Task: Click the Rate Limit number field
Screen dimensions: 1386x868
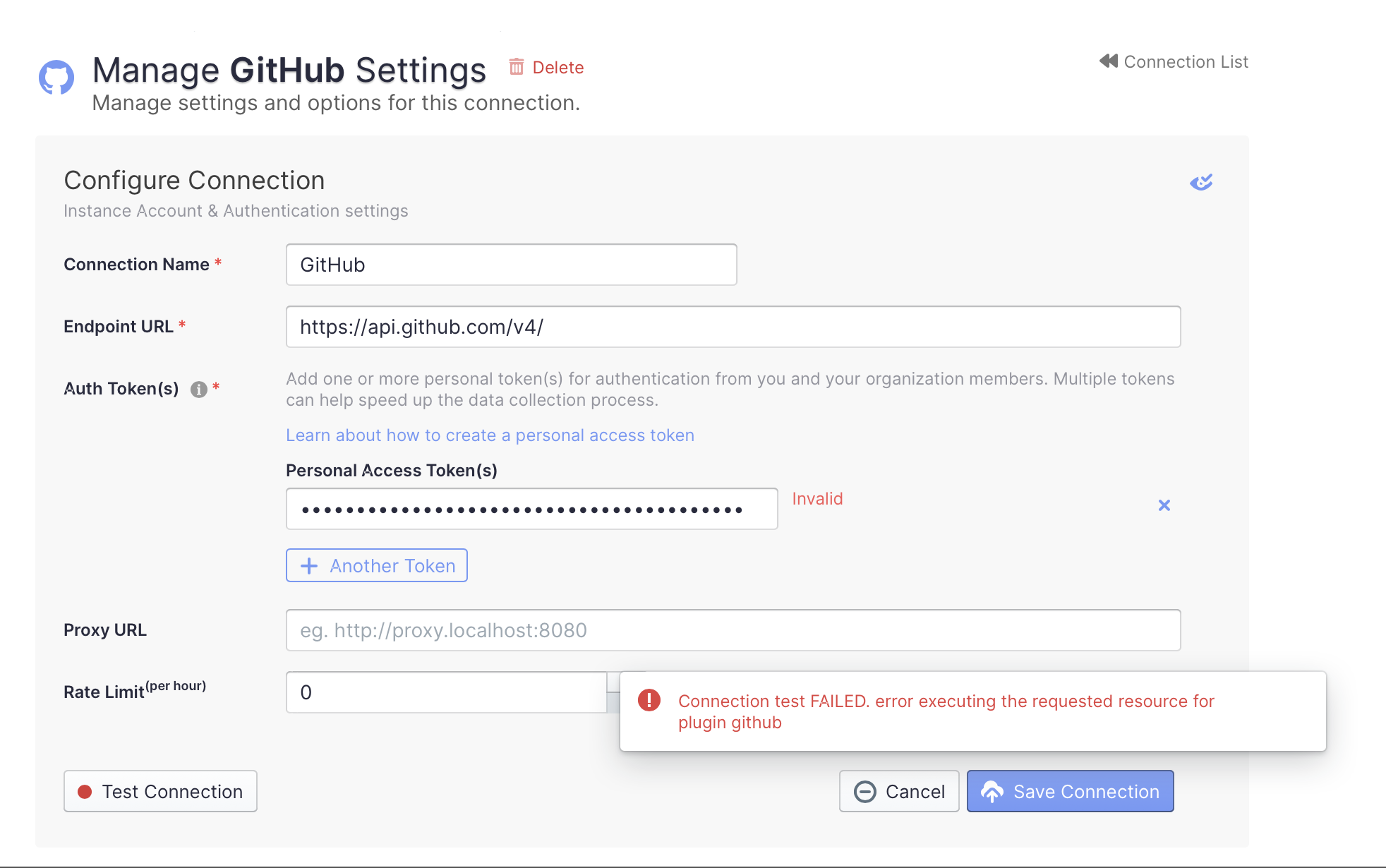Action: click(x=446, y=692)
